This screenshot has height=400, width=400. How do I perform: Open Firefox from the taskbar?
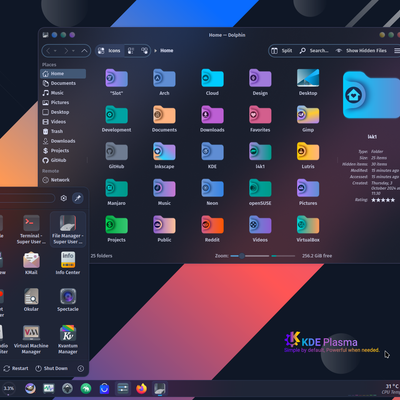(141, 389)
